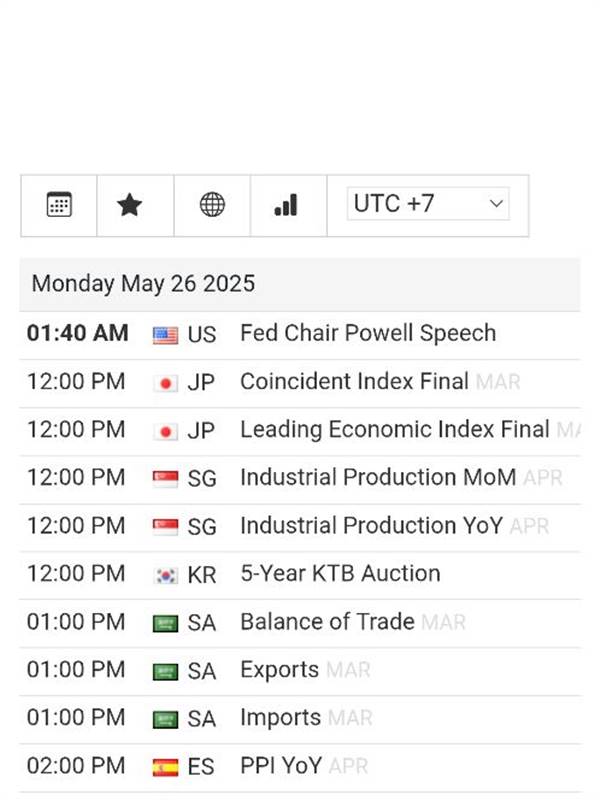The width and height of the screenshot is (600, 800).
Task: Click the timezone dropdown chevron arrow
Action: [496, 204]
